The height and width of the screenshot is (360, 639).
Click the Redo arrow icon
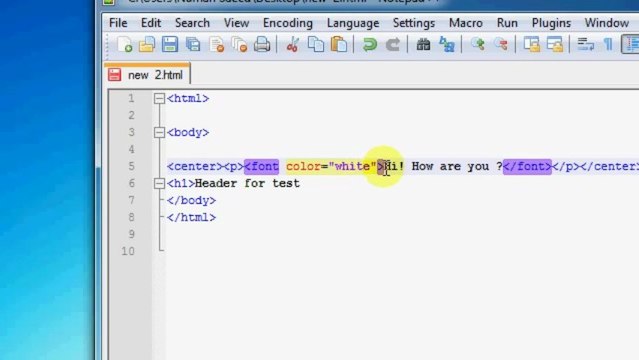coord(393,44)
